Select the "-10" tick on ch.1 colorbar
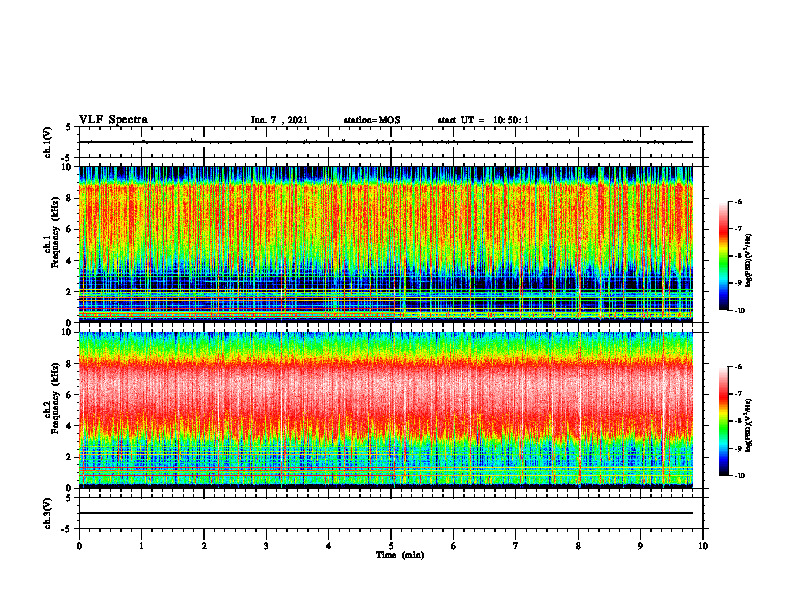The image size is (792, 612). click(739, 311)
